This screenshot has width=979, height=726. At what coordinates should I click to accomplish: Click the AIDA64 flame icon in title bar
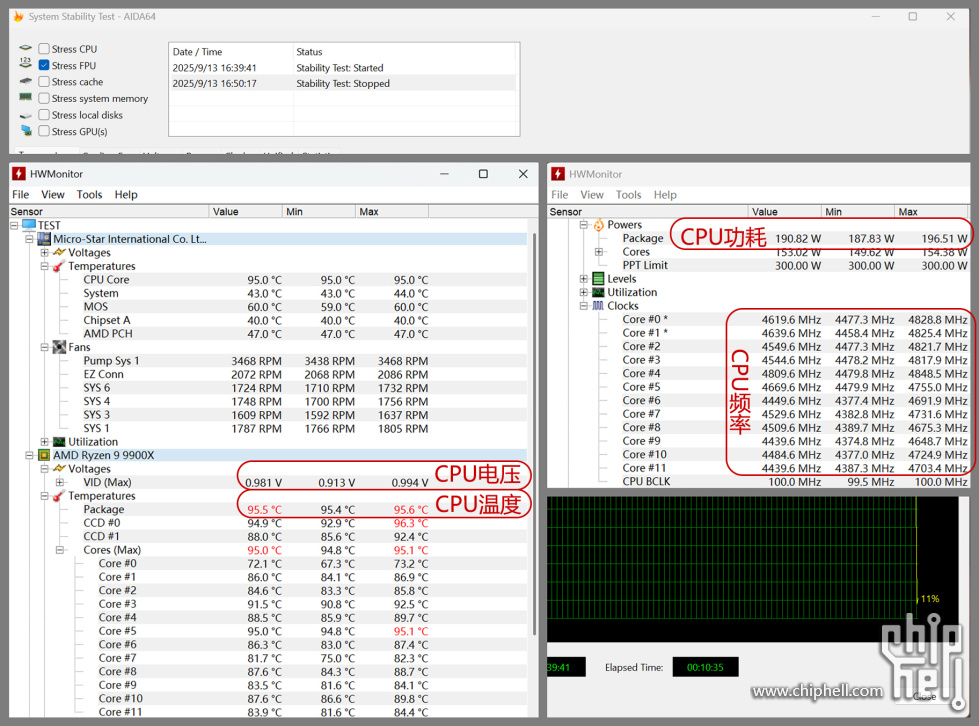(x=19, y=16)
